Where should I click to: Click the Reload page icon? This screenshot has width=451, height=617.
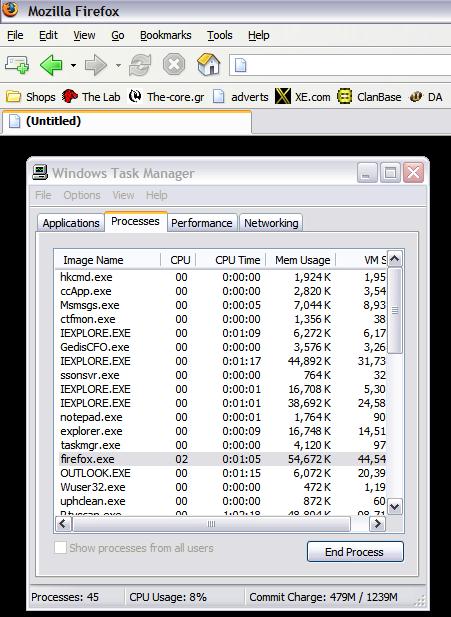(140, 65)
